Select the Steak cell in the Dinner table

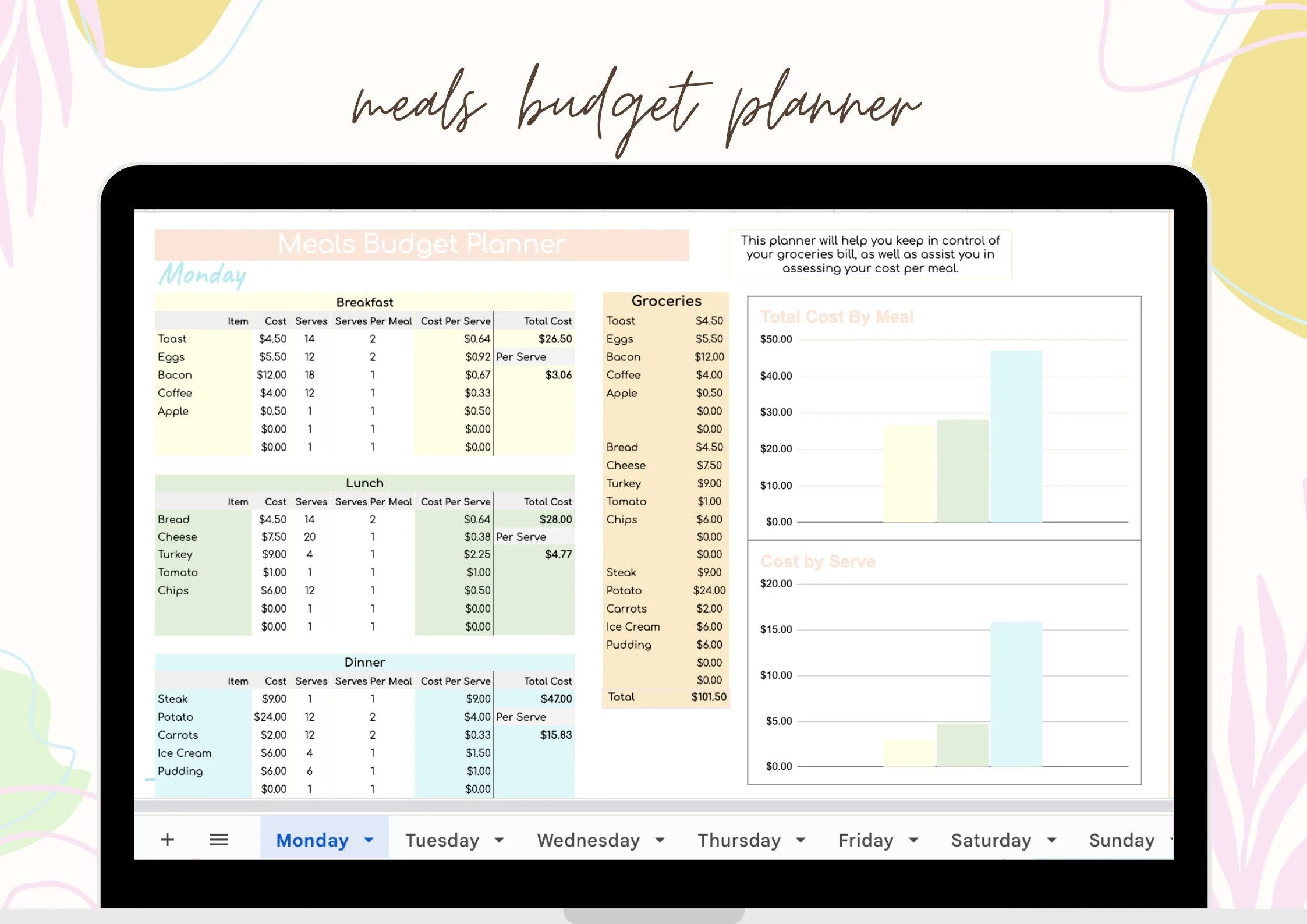pos(172,699)
